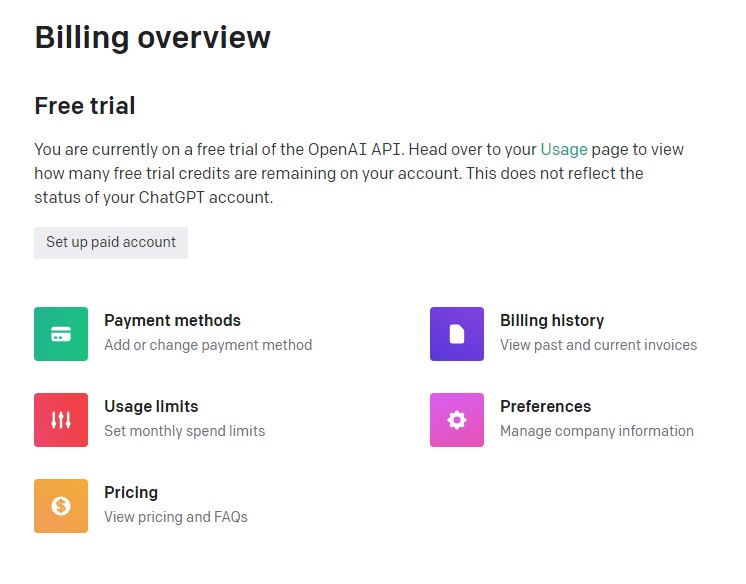
Task: Open the Usage page link
Action: (x=564, y=149)
